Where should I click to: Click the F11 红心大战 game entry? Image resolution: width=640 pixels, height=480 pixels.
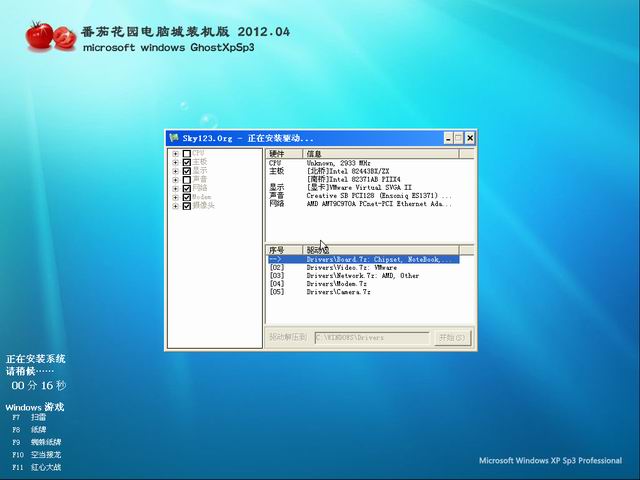coord(37,467)
